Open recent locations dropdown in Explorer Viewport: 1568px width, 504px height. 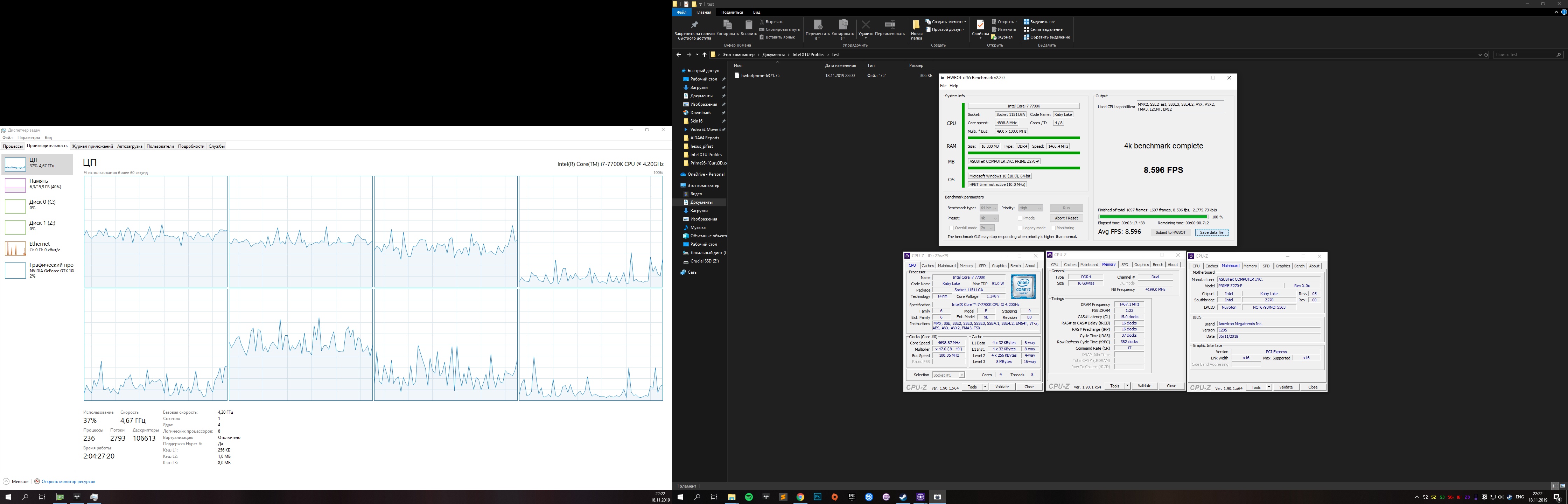[697, 55]
